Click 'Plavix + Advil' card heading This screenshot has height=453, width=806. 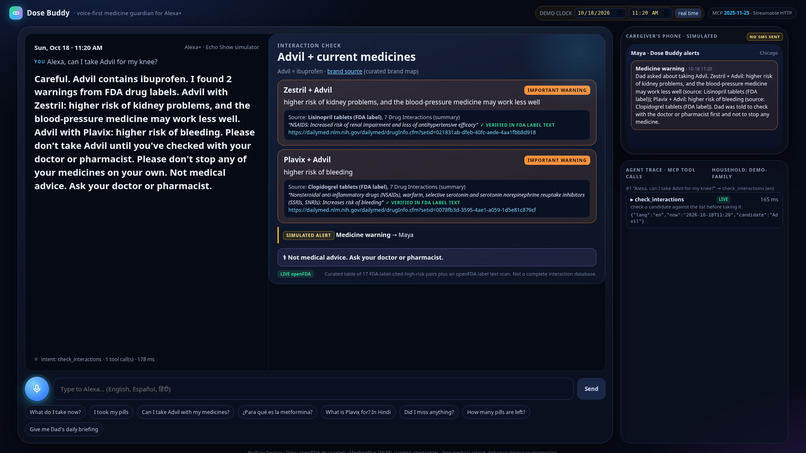pos(307,160)
